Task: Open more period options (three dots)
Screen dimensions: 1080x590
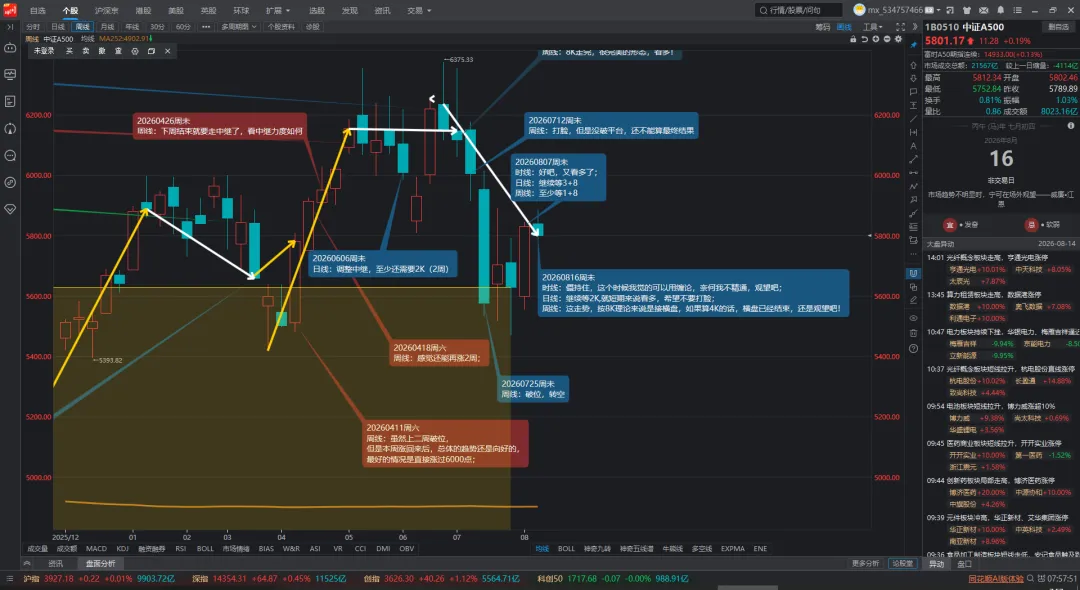Action: click(x=206, y=27)
